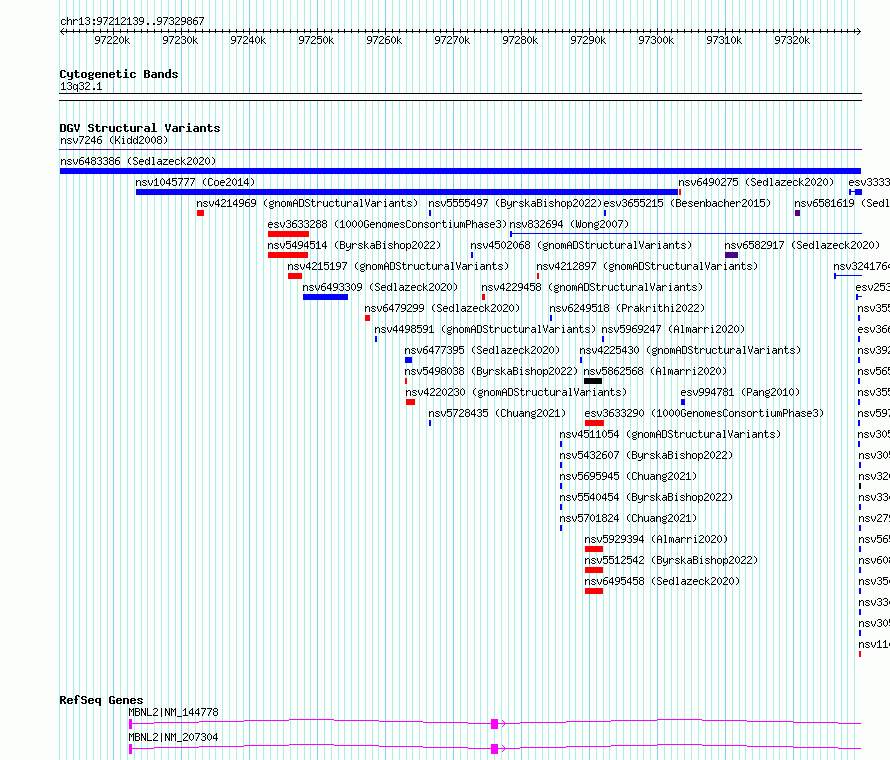The image size is (890, 760).
Task: Click the Cytogenetic Bands track title
Action: click(x=119, y=74)
